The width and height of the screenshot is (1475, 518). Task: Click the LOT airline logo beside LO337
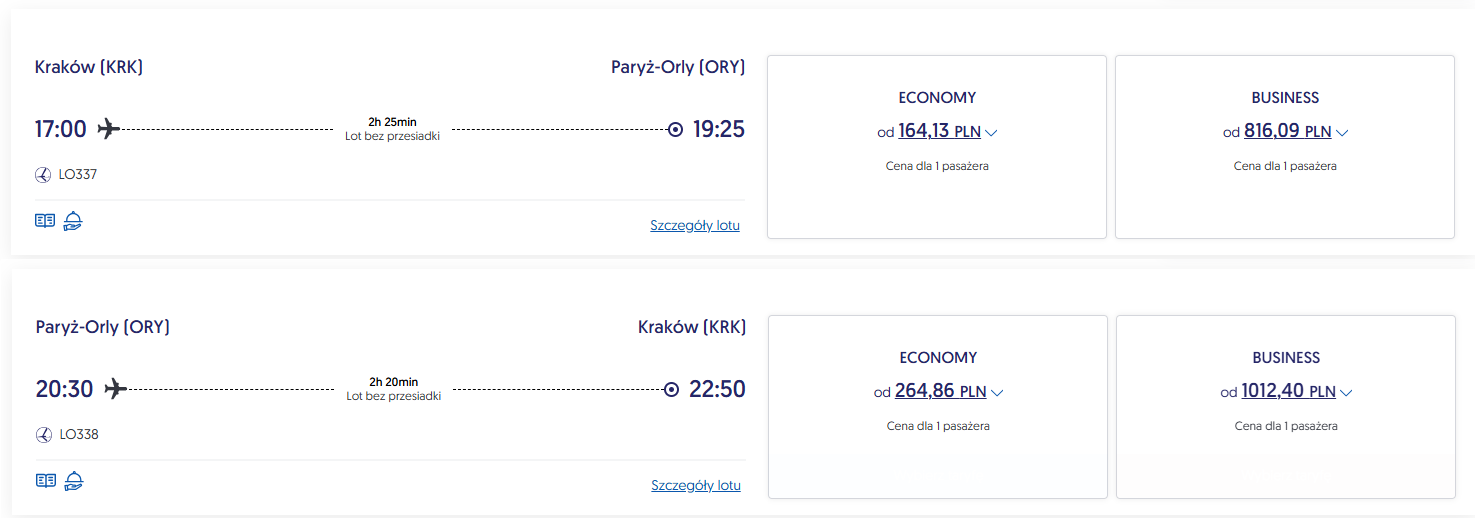point(43,175)
